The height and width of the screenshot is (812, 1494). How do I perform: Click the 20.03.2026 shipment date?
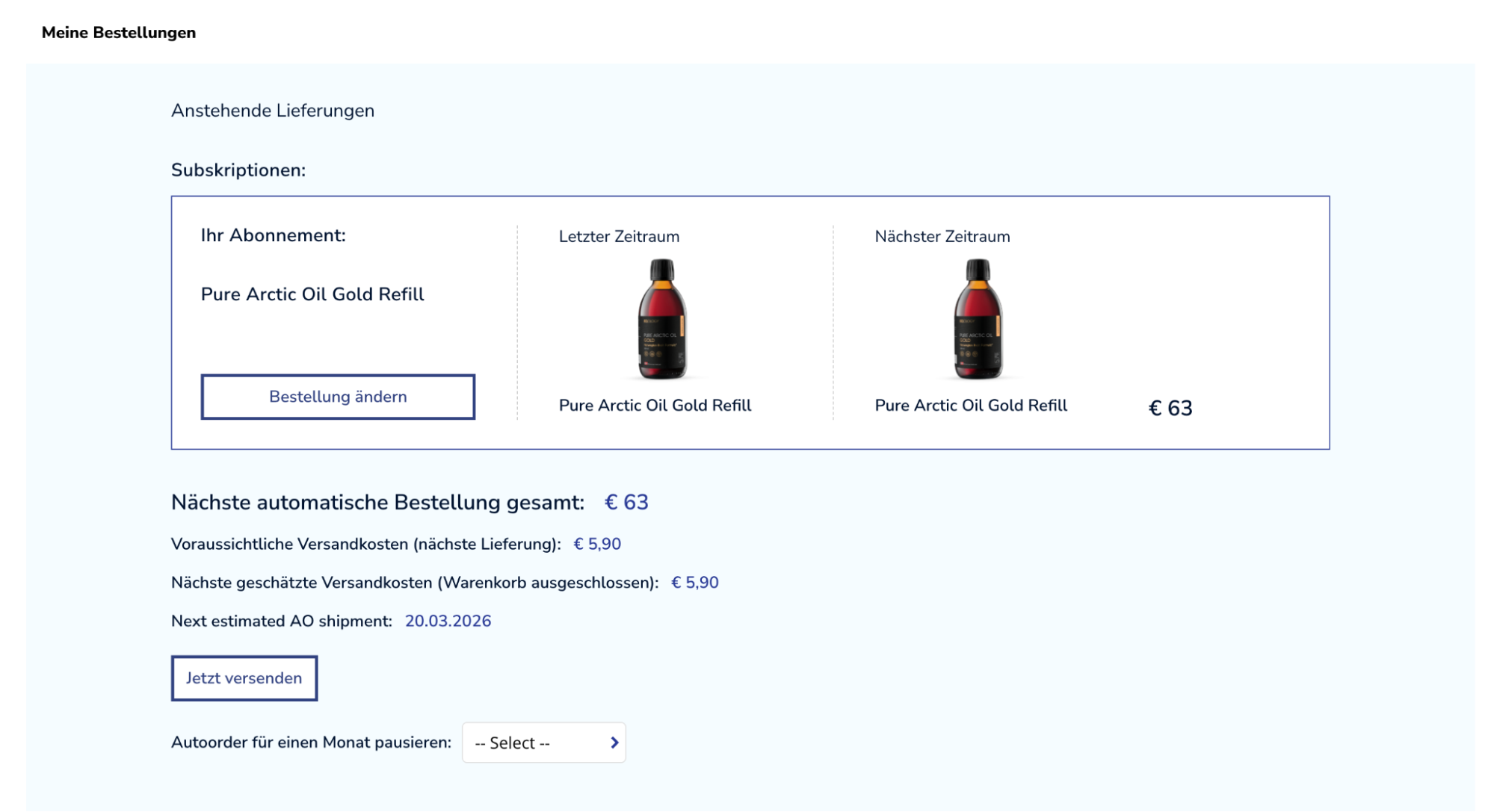pos(448,622)
